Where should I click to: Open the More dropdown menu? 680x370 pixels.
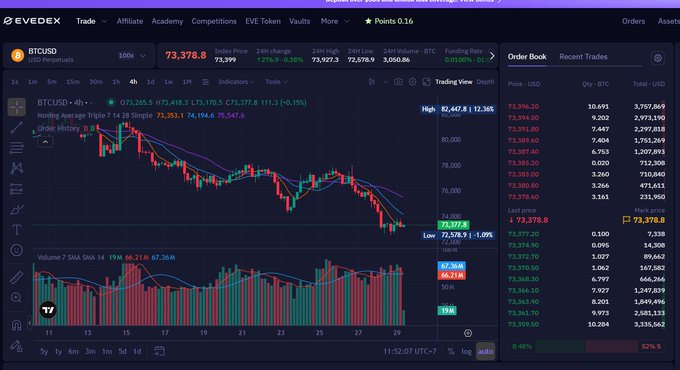(x=335, y=21)
